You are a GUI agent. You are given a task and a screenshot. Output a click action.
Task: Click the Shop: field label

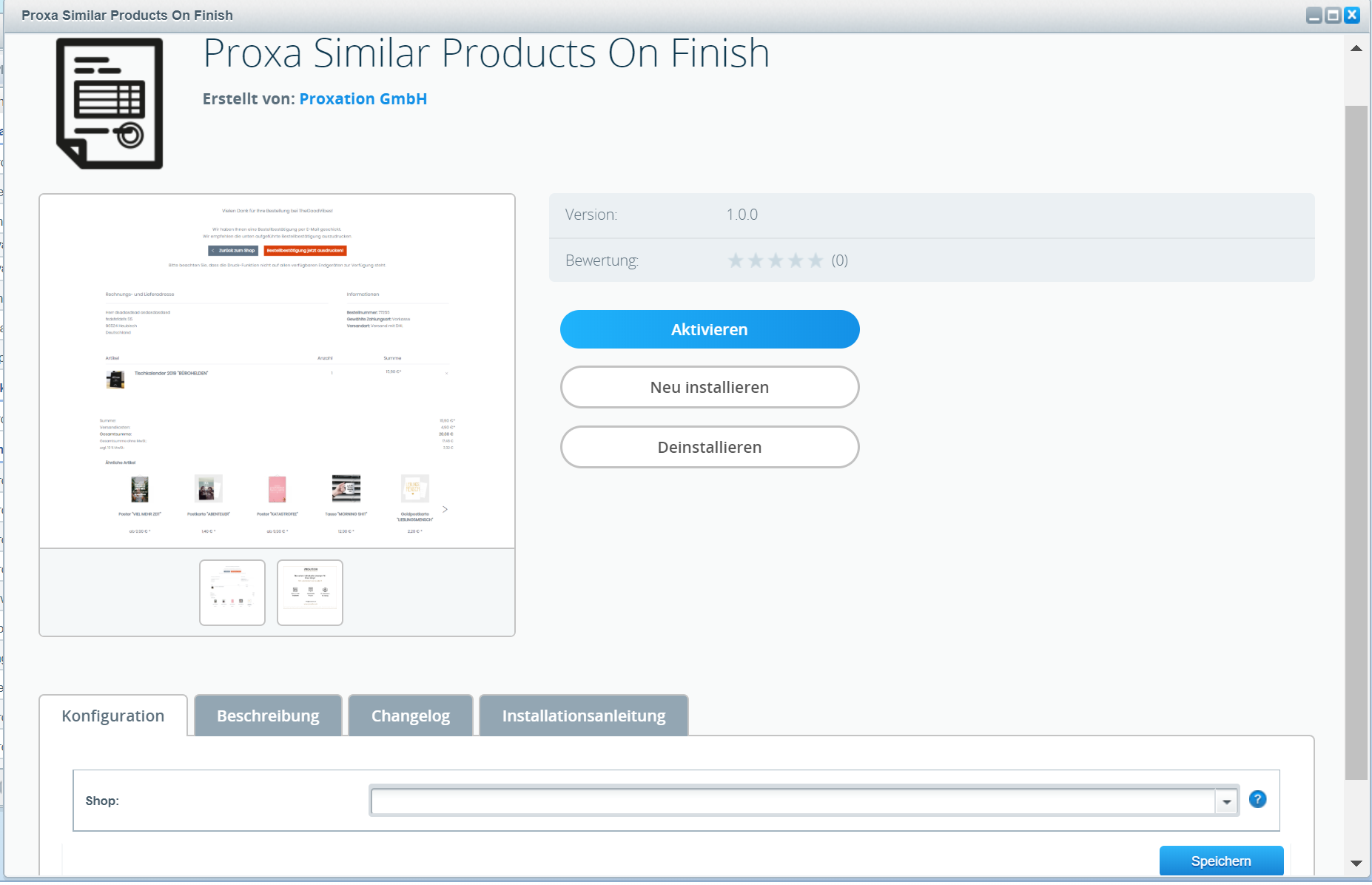click(102, 801)
